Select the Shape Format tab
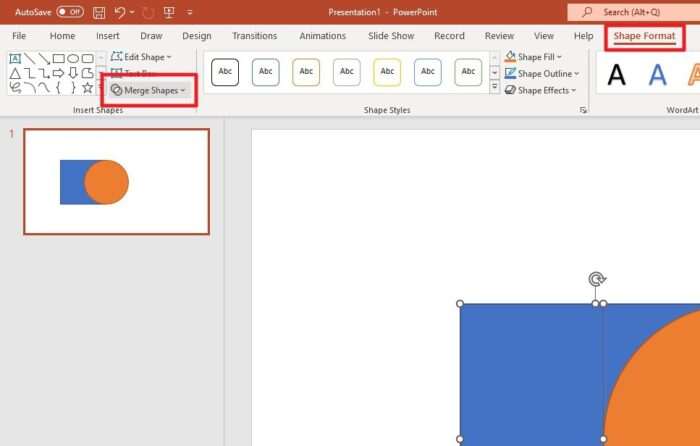 tap(644, 36)
